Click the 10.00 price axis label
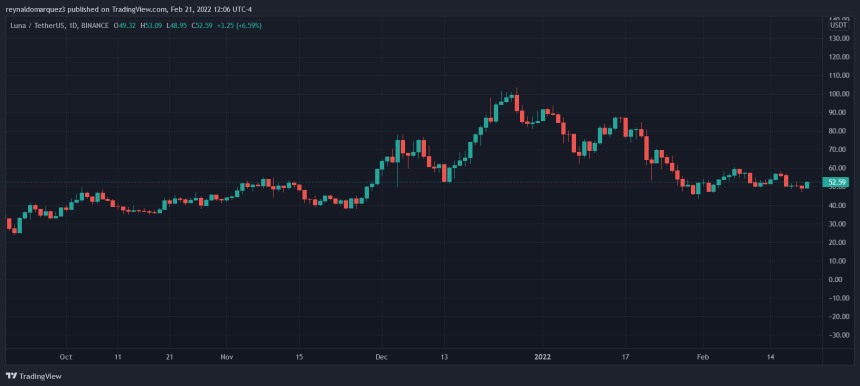This screenshot has width=860, height=386. pos(838,261)
